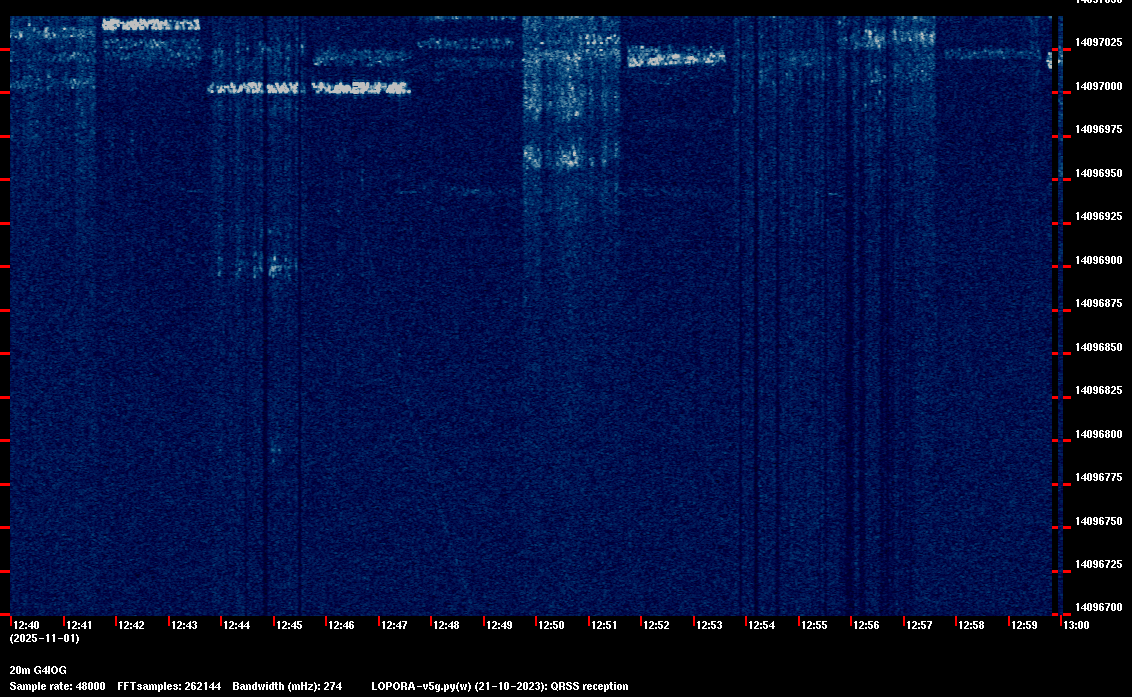Viewport: 1132px width, 697px height.
Task: Click the 12:58 time axis label
Action: pyautogui.click(x=971, y=625)
